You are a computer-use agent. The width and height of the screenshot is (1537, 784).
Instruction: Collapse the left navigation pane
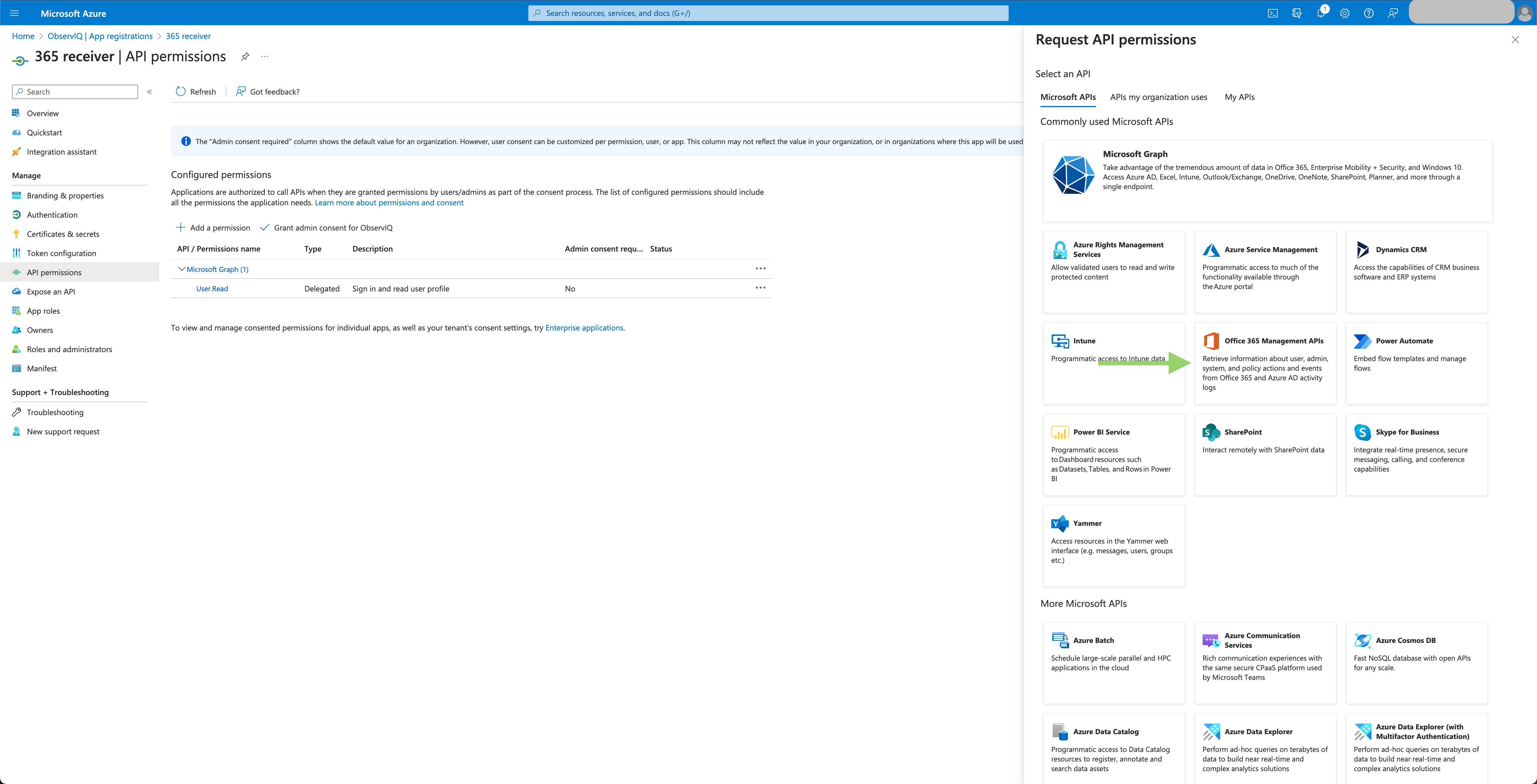coord(149,91)
